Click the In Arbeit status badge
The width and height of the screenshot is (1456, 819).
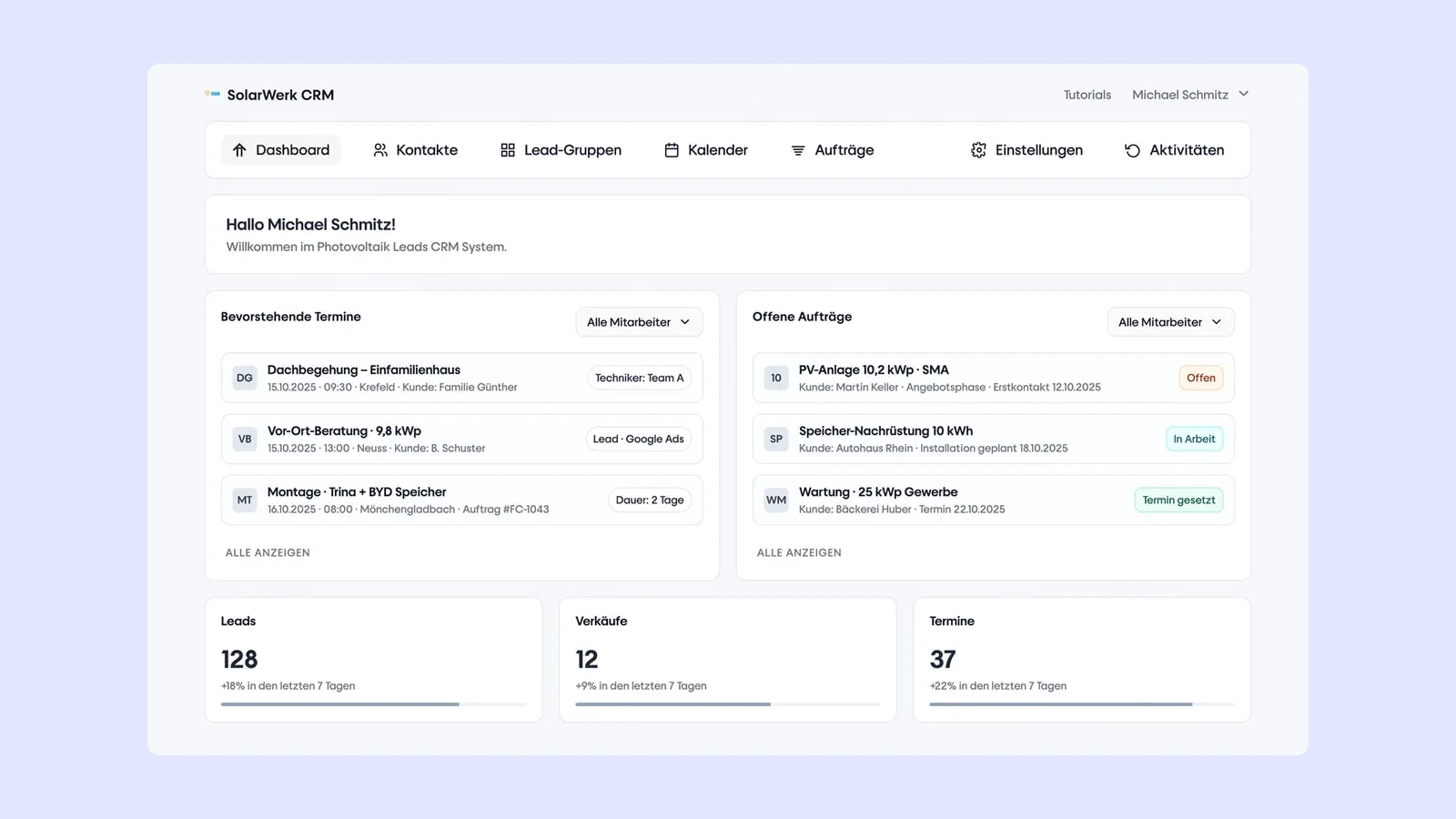pyautogui.click(x=1194, y=439)
